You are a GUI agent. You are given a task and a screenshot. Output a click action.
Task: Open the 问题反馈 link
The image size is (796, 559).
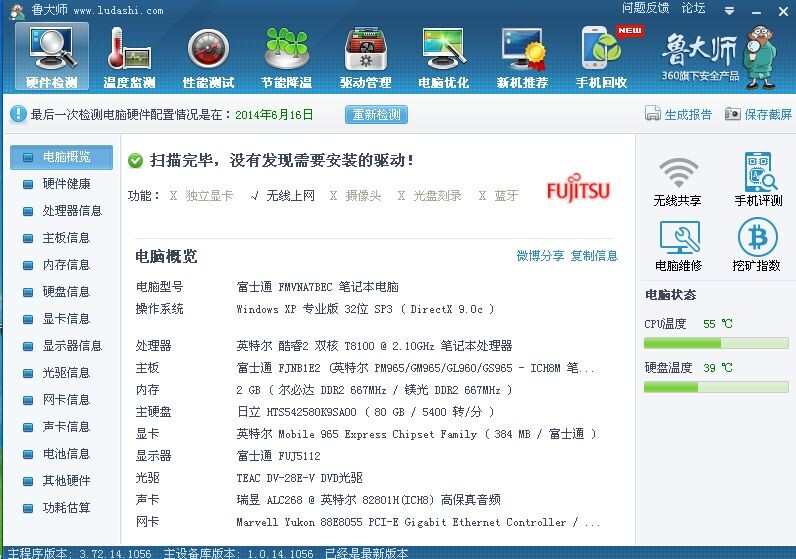coord(645,8)
